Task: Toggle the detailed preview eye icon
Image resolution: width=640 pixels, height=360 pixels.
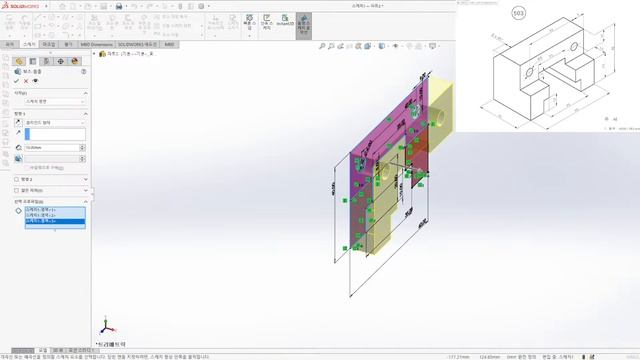Action: pos(36,81)
